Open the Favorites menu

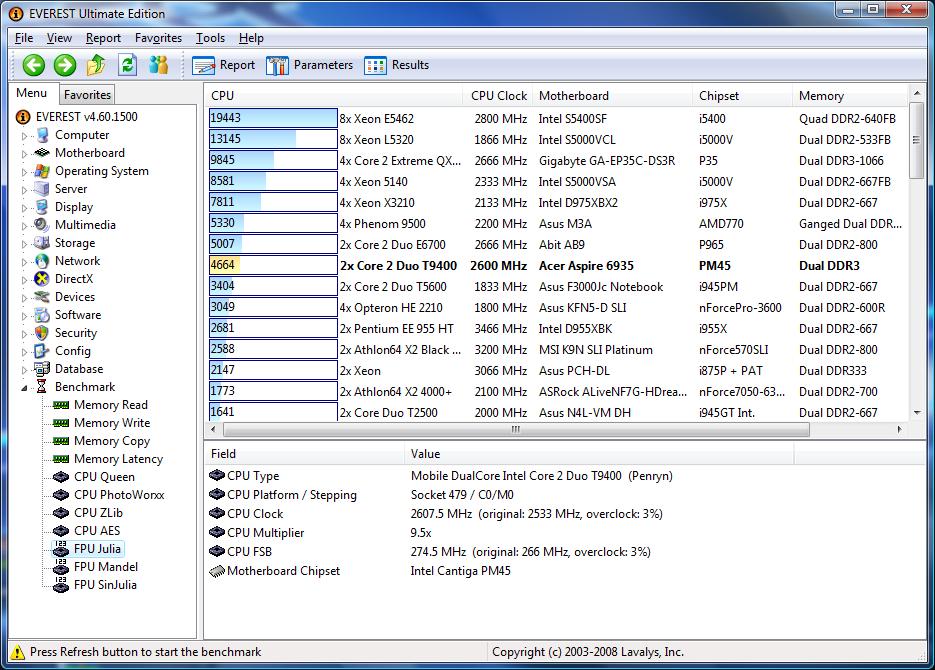[158, 38]
